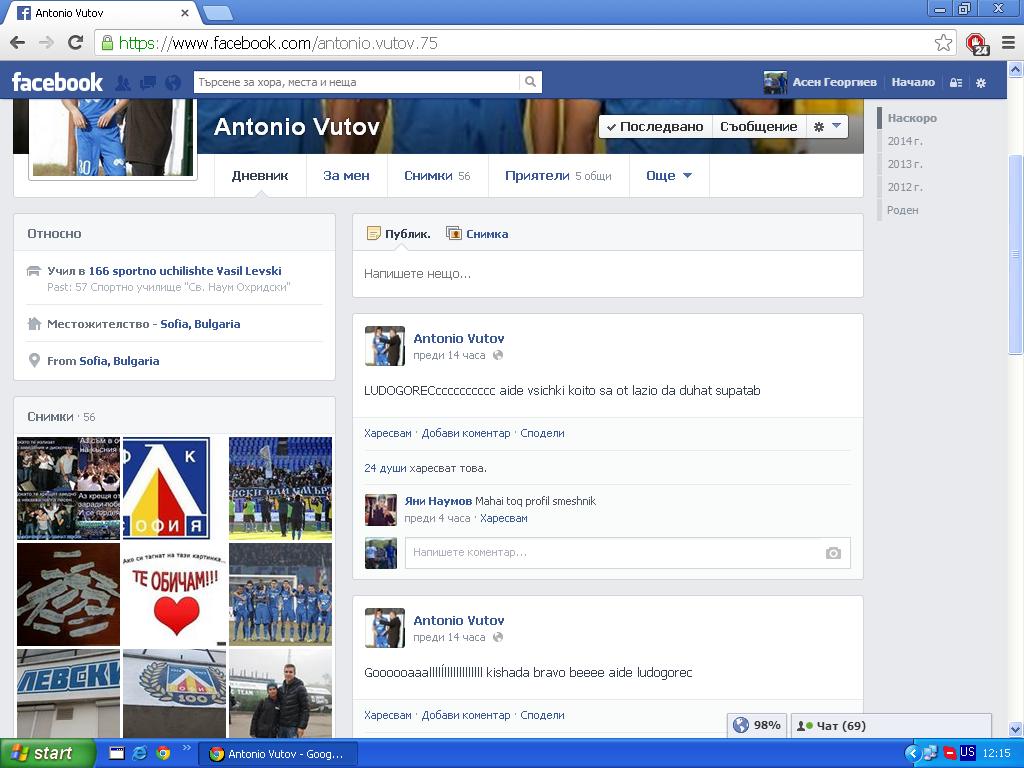1024x768 pixels.
Task: Open the new tab button
Action: 217,12
